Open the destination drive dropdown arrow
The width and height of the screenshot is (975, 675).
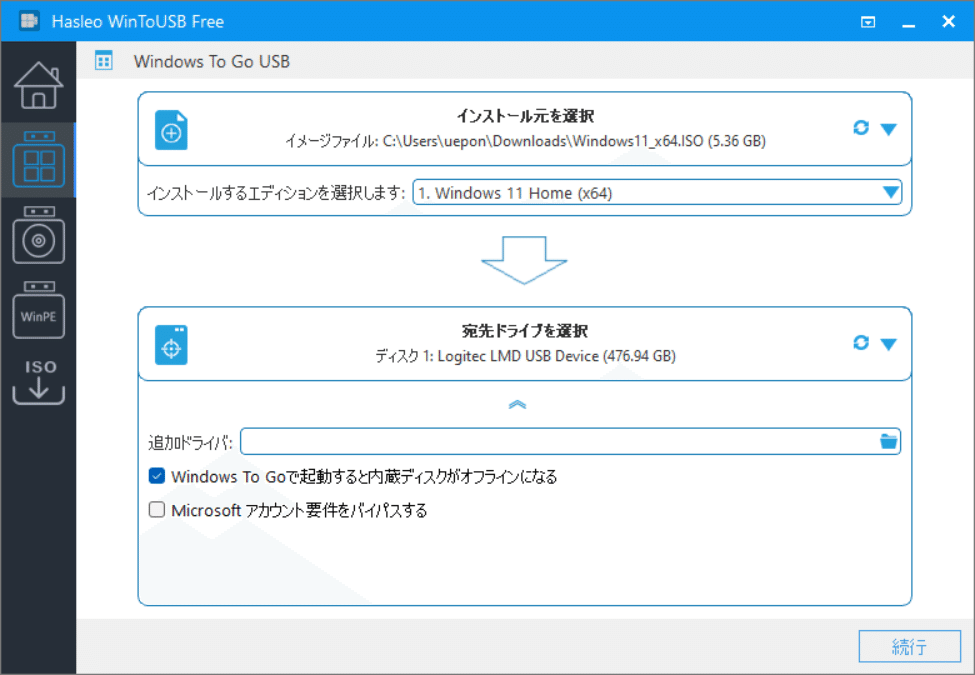point(889,342)
